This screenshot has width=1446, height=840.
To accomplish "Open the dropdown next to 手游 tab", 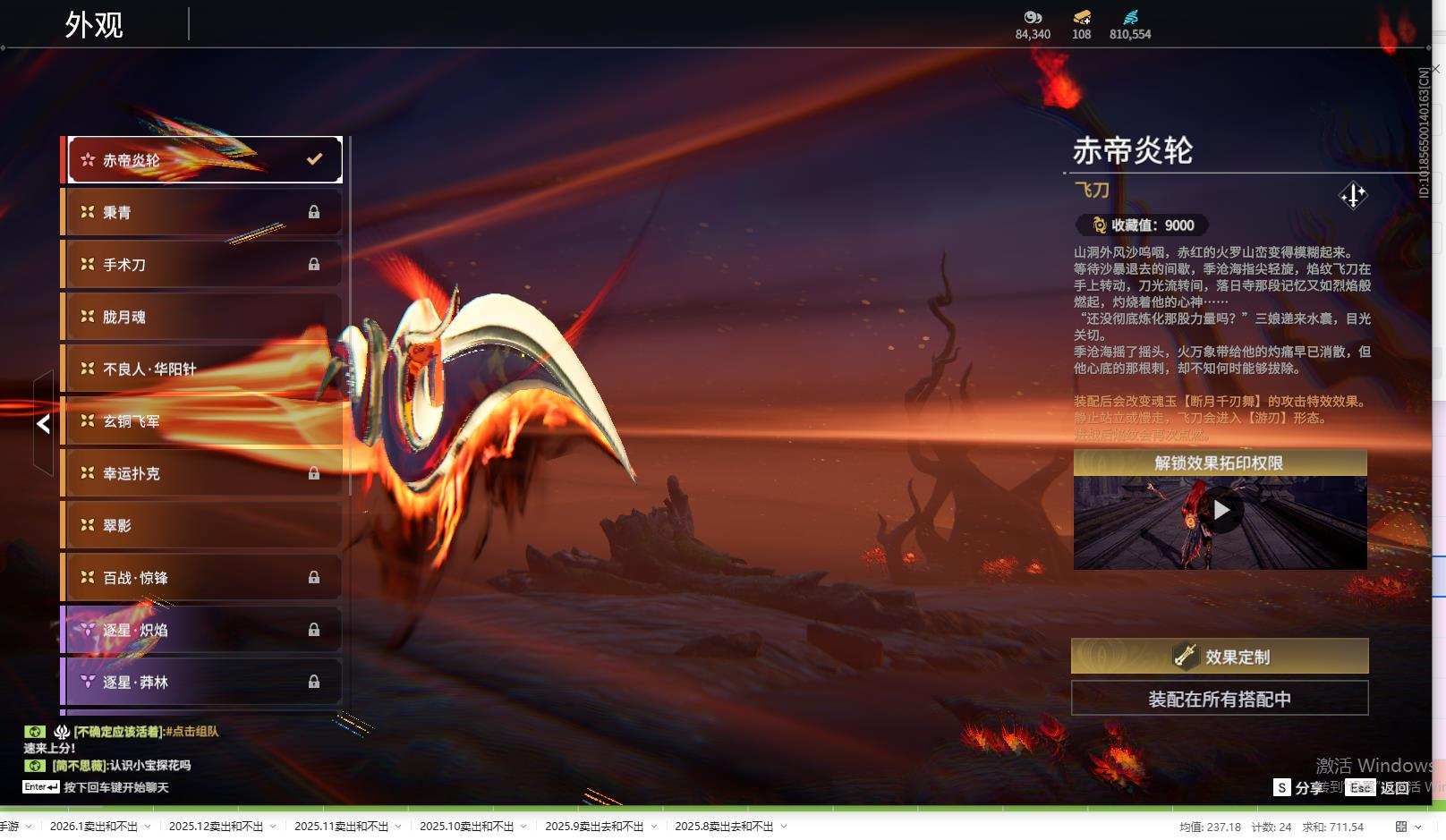I will click(x=29, y=827).
